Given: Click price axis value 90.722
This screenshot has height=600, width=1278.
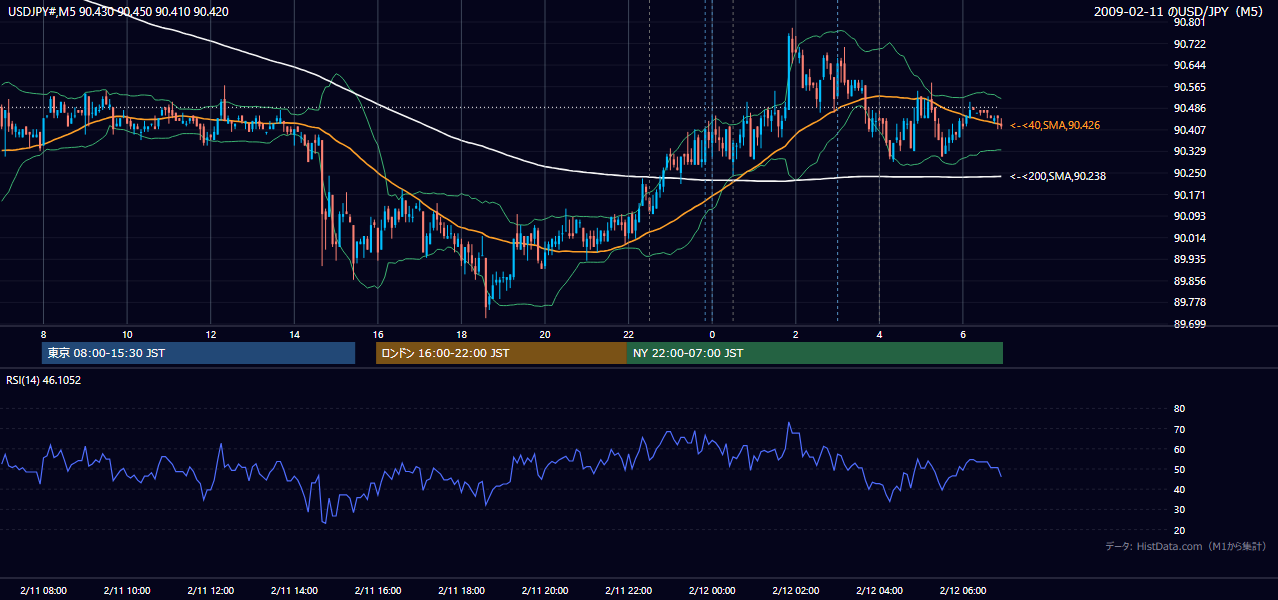Looking at the screenshot, I should (1190, 44).
